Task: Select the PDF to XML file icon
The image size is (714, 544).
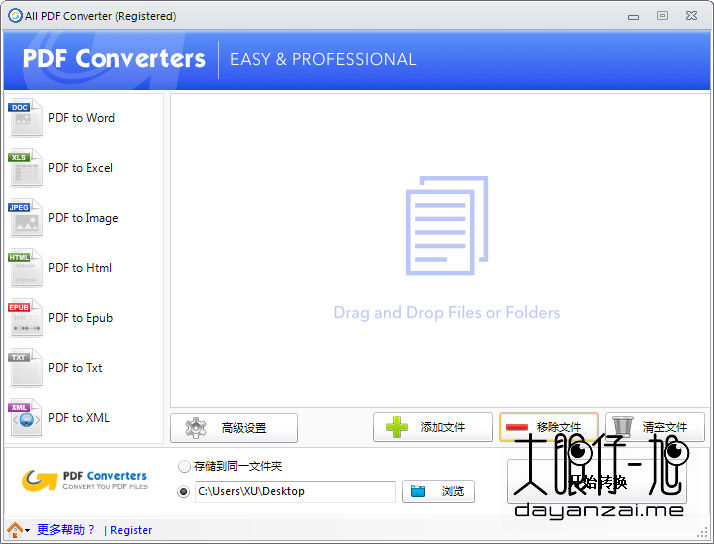Action: click(26, 418)
